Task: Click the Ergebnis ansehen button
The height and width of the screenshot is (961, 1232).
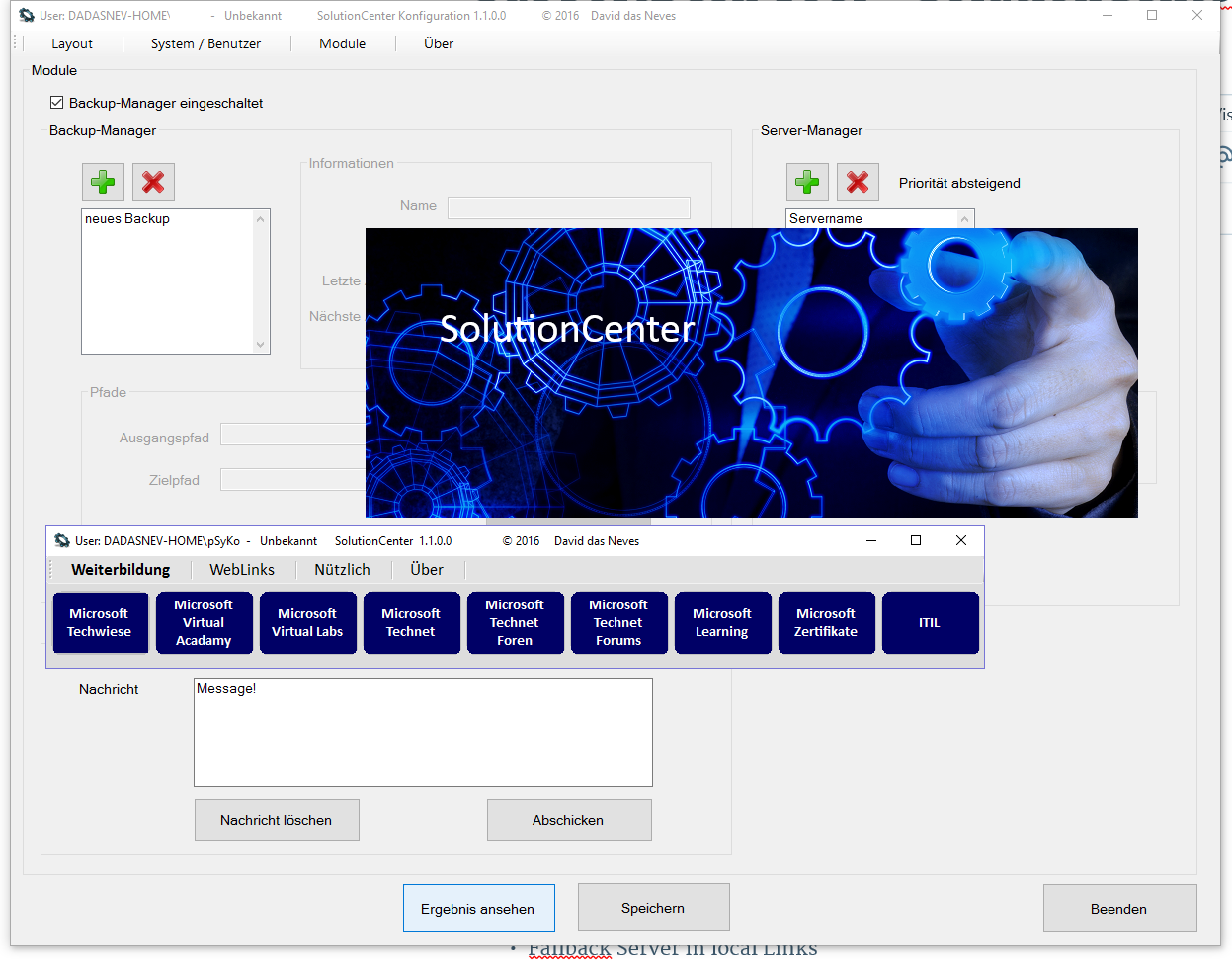Action: point(478,907)
